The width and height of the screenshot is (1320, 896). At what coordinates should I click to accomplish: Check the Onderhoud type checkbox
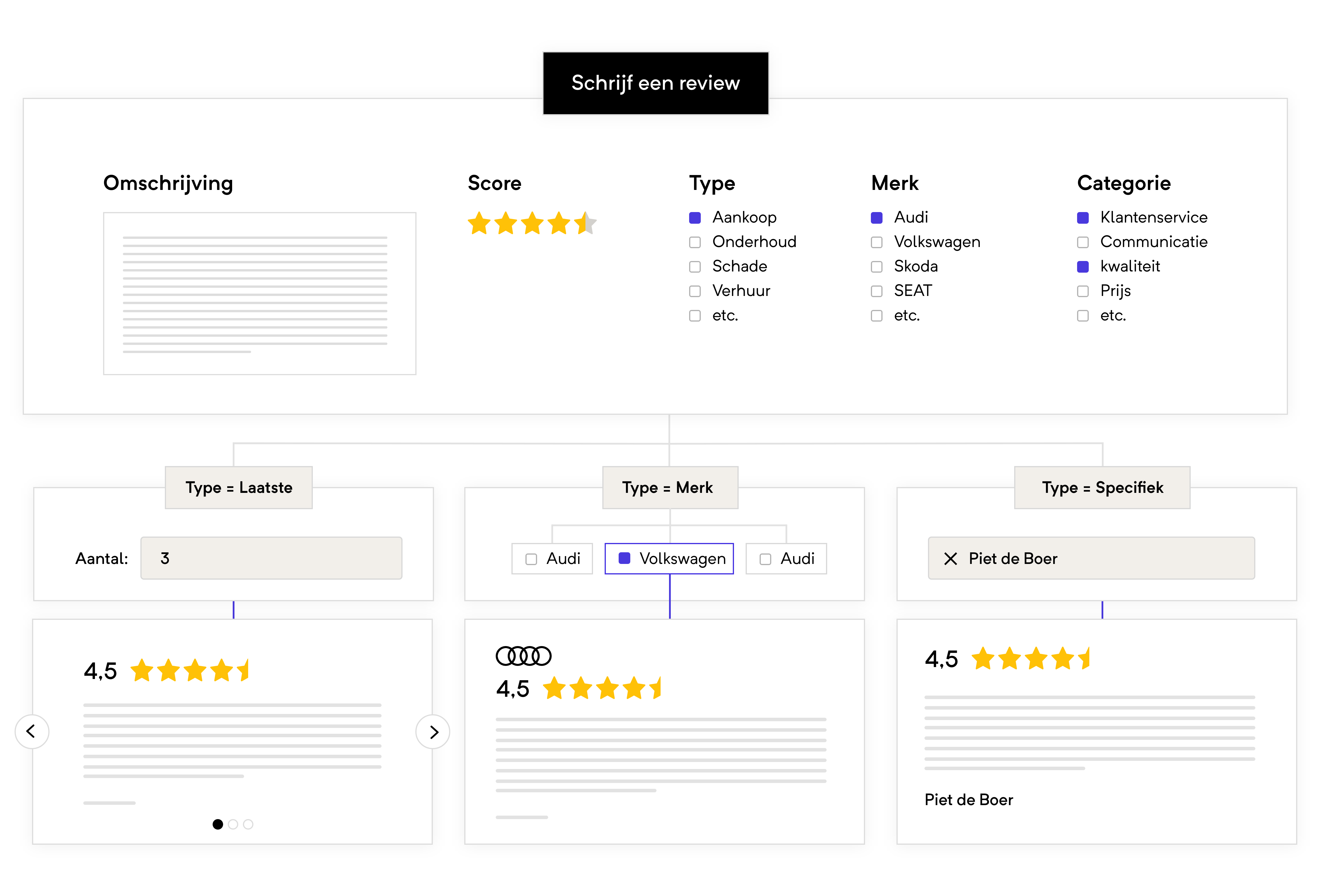coord(695,242)
